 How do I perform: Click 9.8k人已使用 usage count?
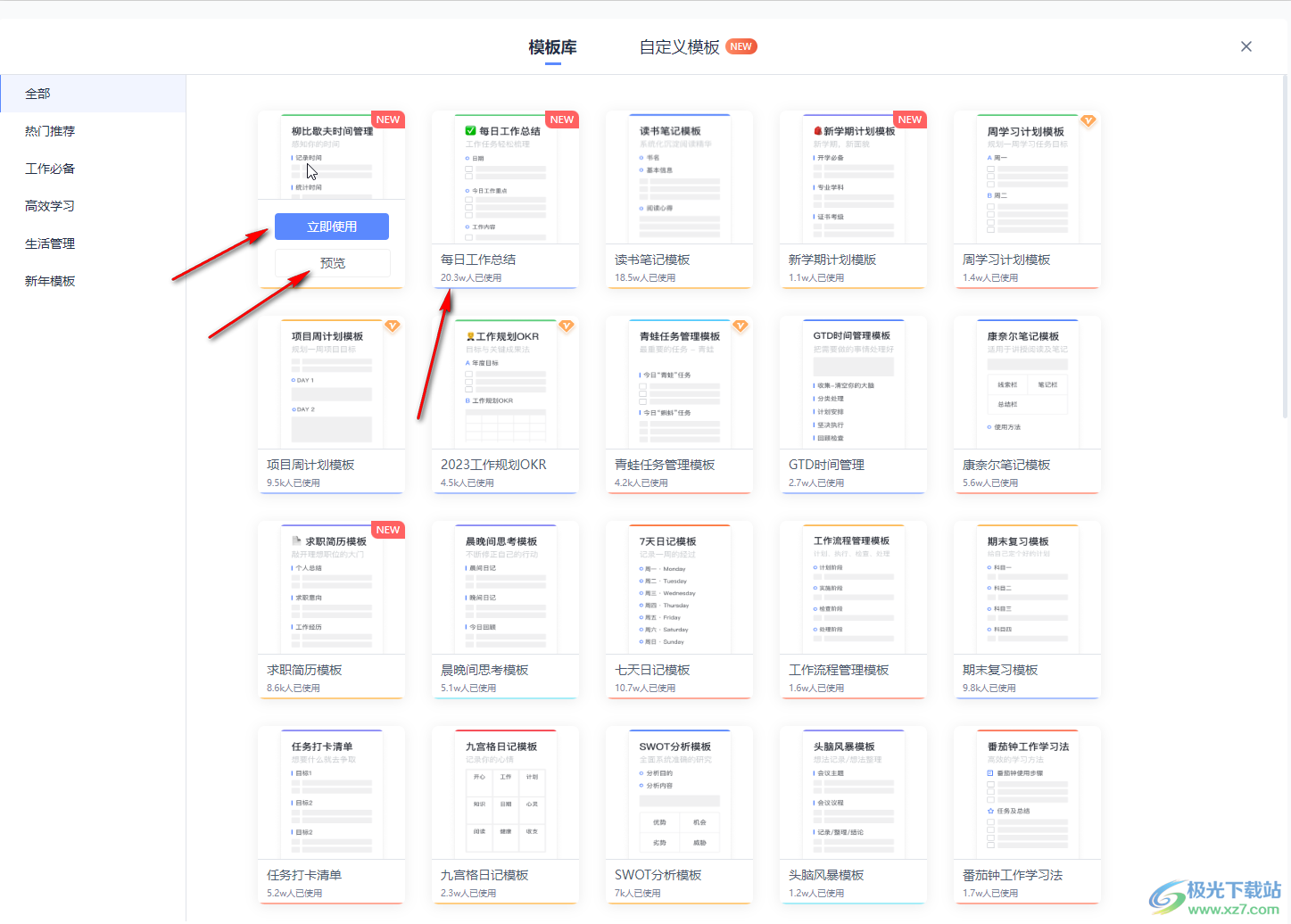pos(989,689)
